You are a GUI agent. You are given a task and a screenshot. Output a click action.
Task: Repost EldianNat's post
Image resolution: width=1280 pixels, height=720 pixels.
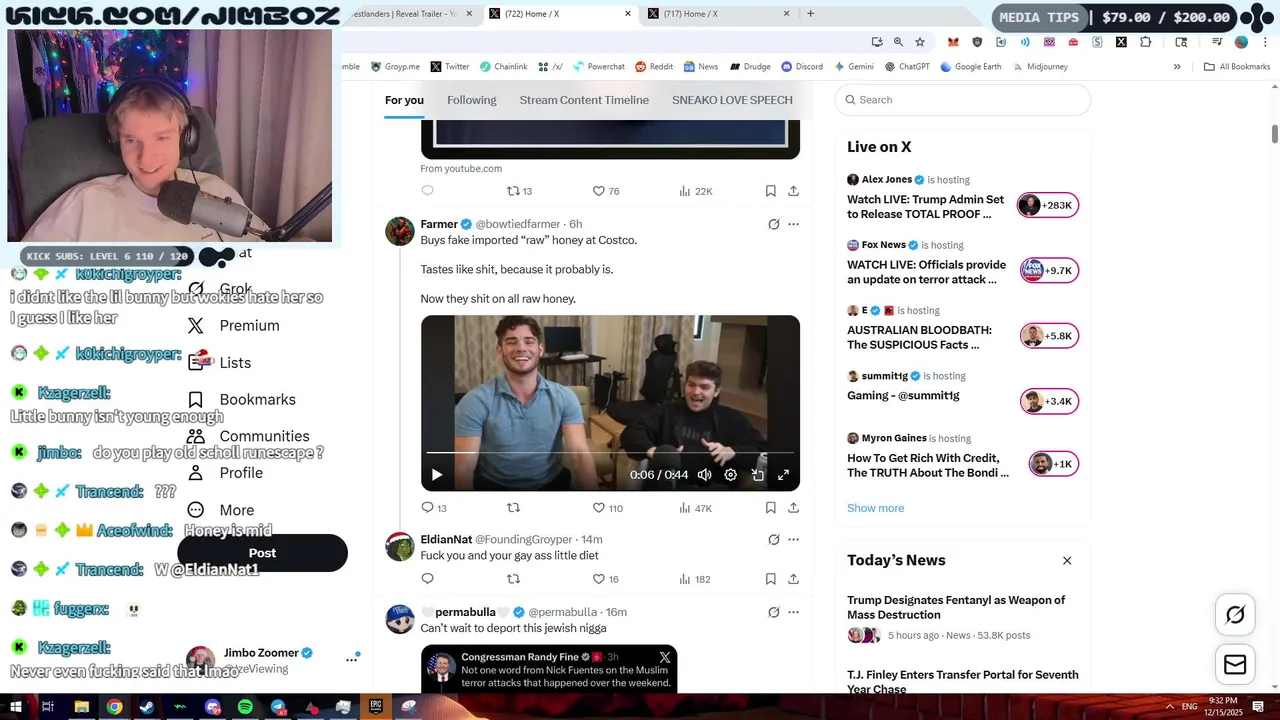click(x=513, y=579)
